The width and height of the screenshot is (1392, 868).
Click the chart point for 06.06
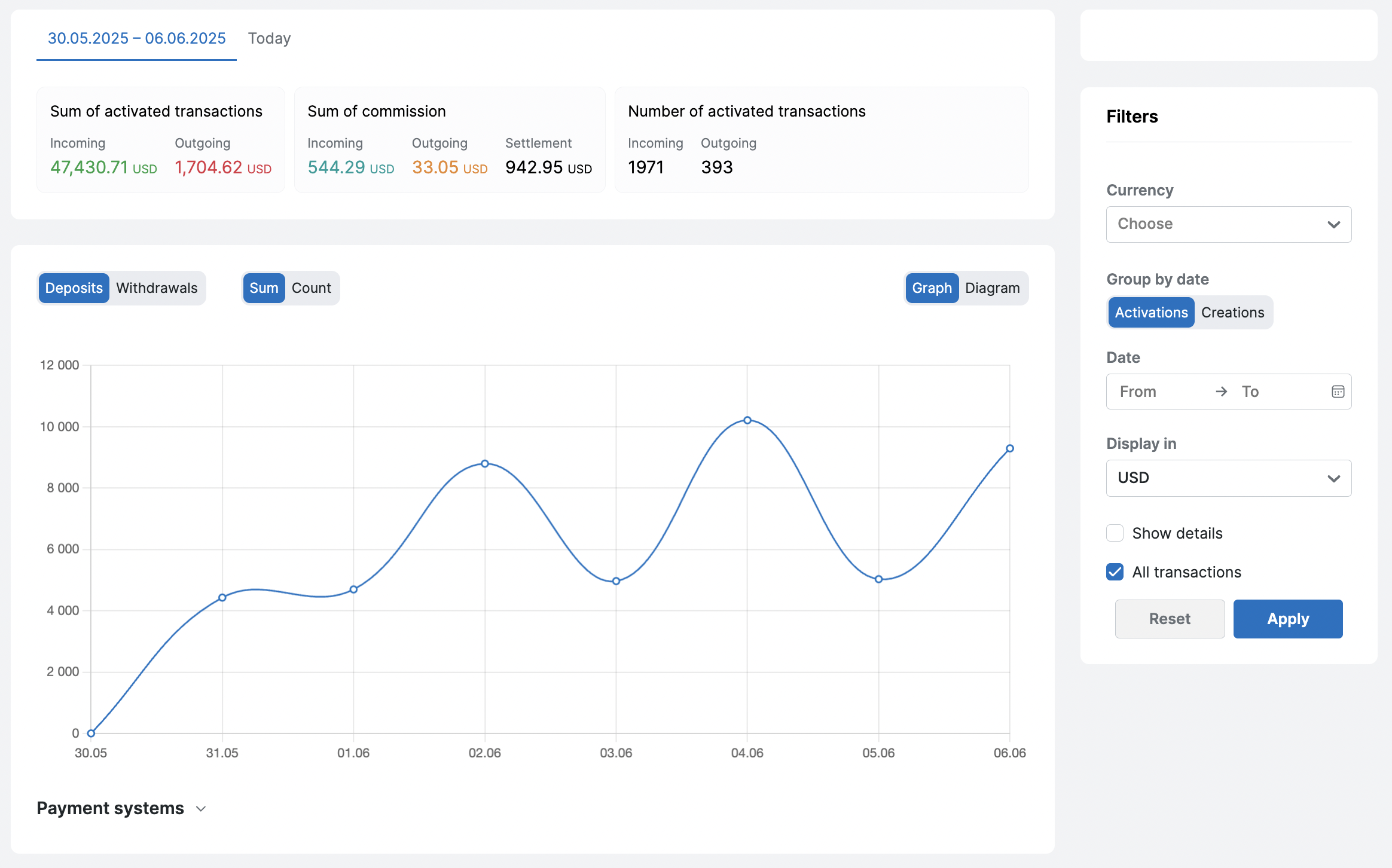[x=1009, y=448]
